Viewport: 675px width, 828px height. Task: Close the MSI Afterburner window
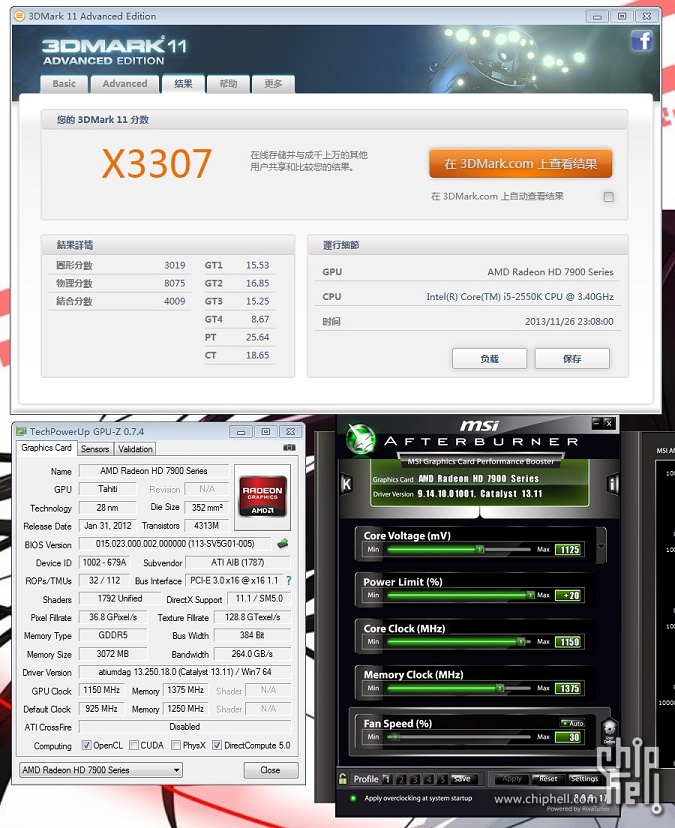pyautogui.click(x=609, y=422)
